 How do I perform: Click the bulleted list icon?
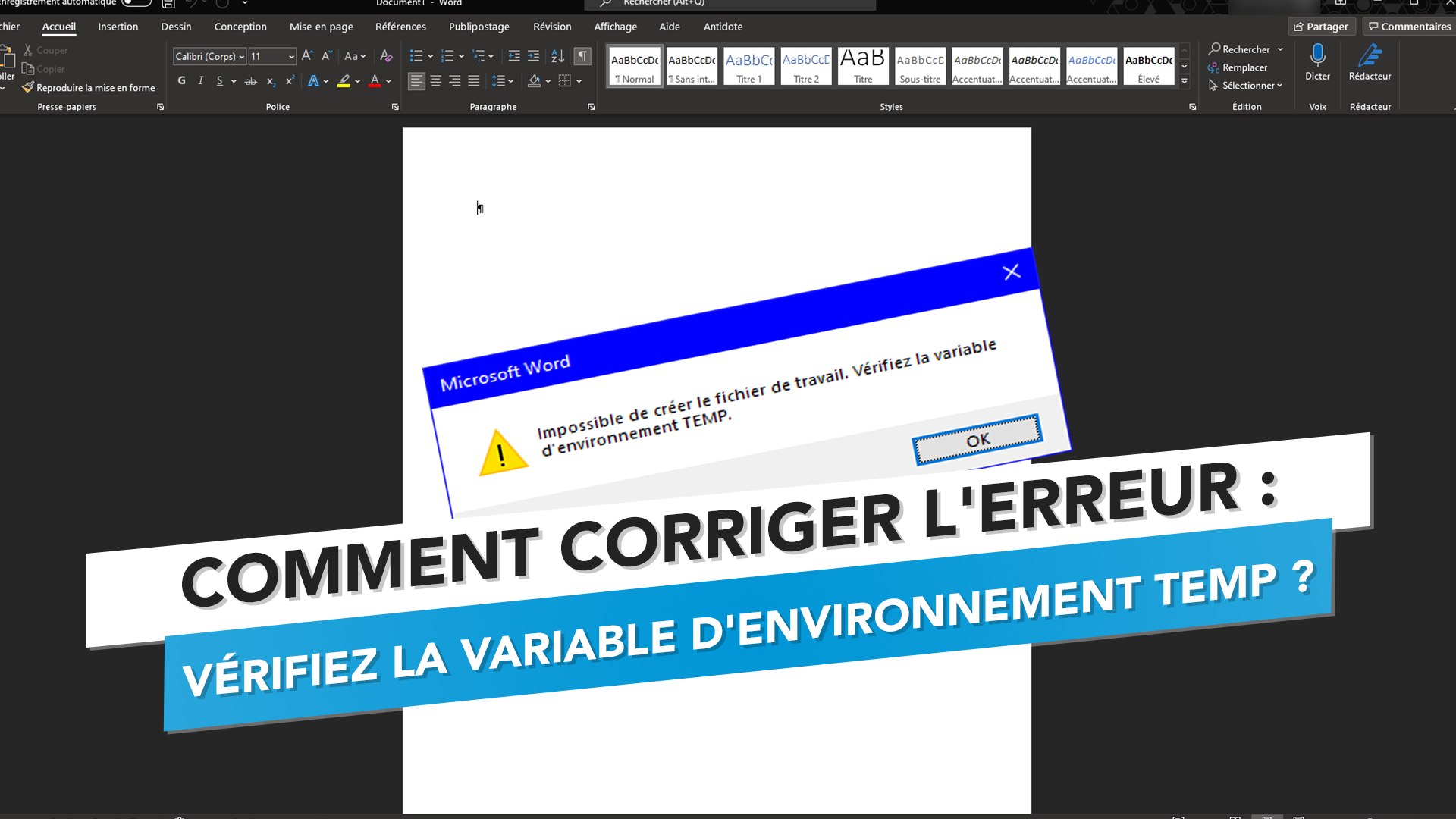tap(416, 56)
